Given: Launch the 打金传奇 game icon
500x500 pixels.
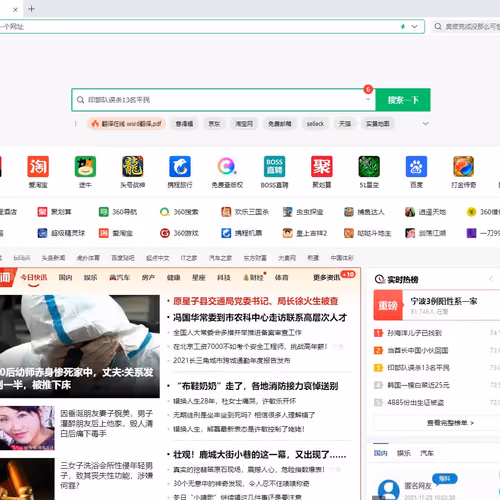Looking at the screenshot, I should 463,166.
